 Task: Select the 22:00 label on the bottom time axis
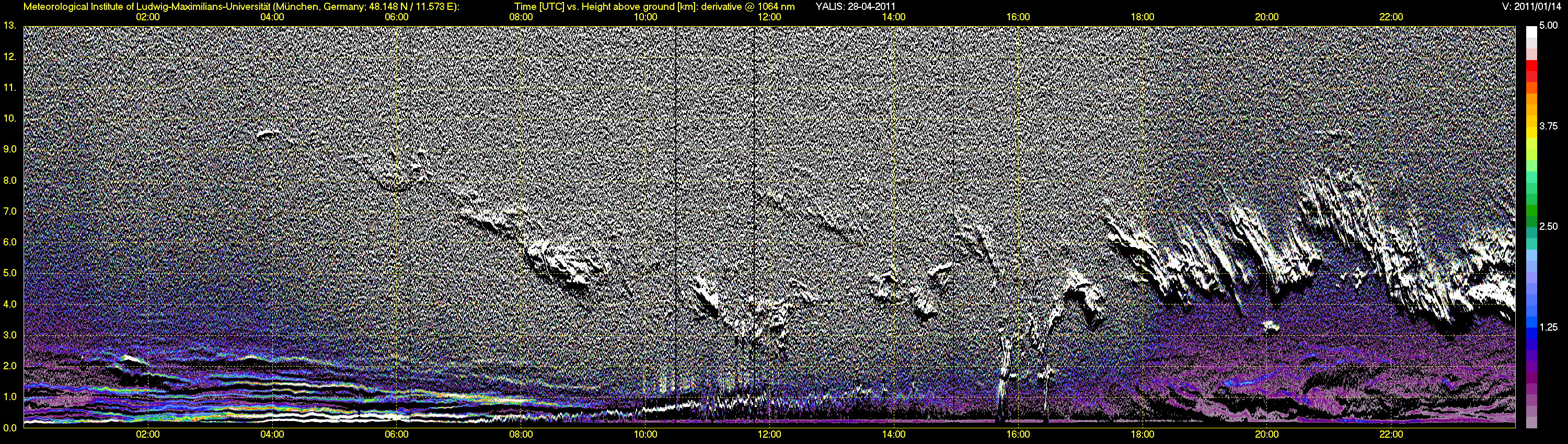click(1391, 434)
